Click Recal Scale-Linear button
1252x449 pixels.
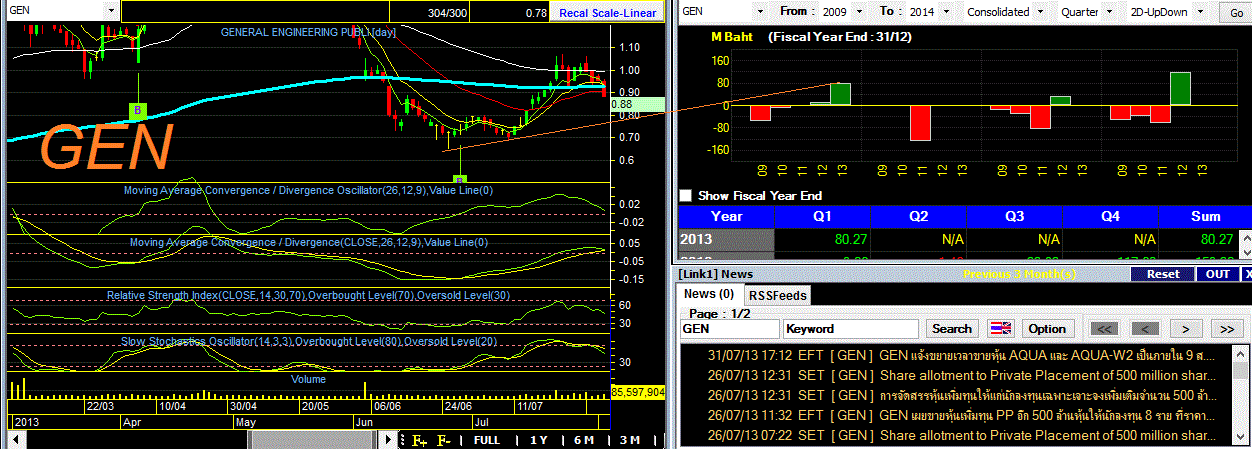click(x=608, y=12)
